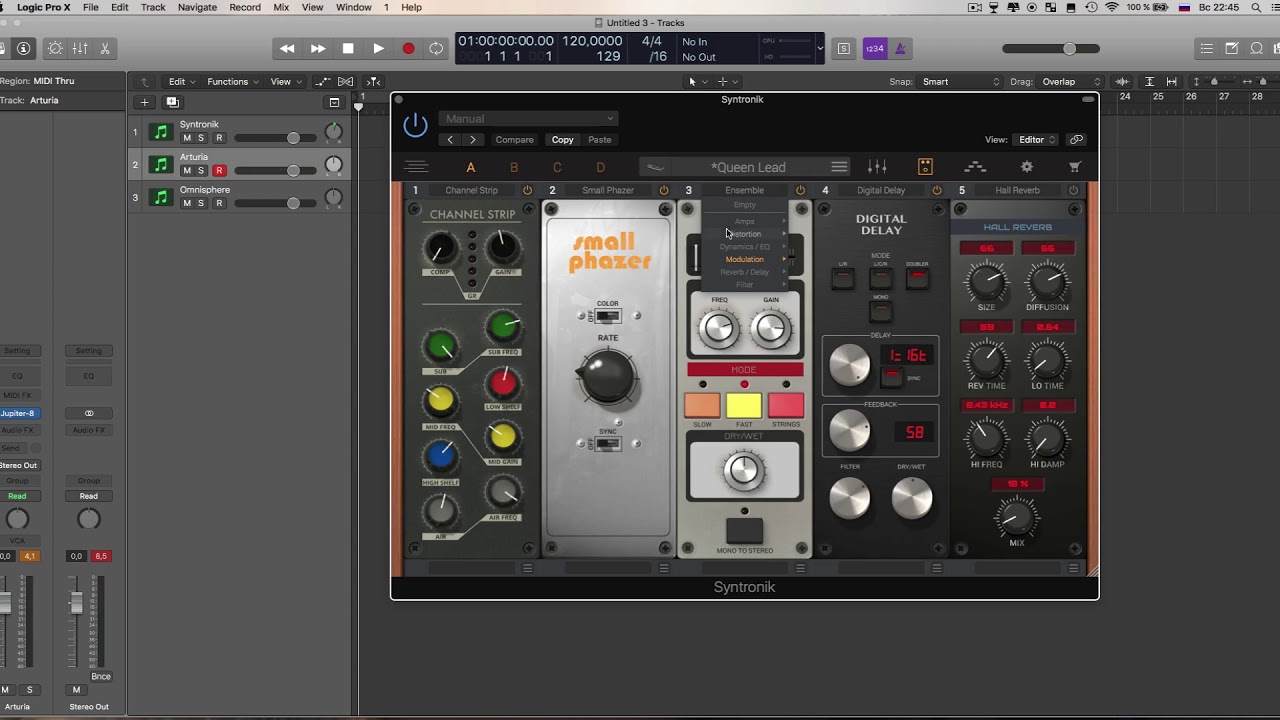Open the Functions dropdown menu
Viewport: 1280px width, 720px height.
tap(233, 82)
